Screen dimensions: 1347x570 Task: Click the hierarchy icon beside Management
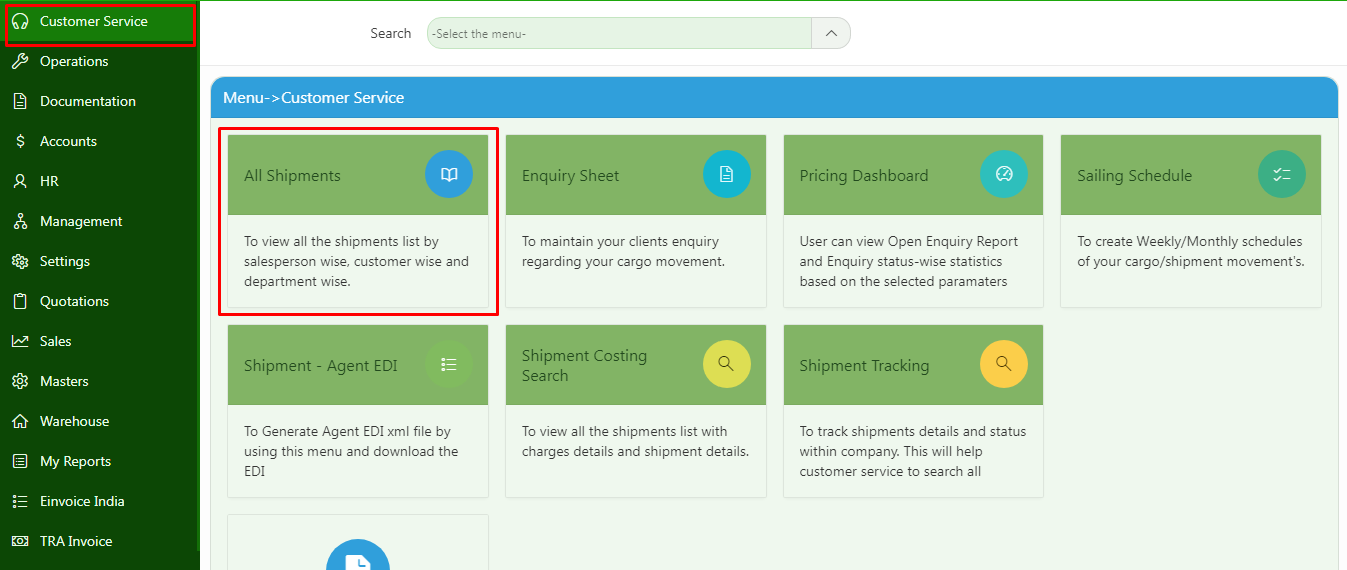point(20,221)
